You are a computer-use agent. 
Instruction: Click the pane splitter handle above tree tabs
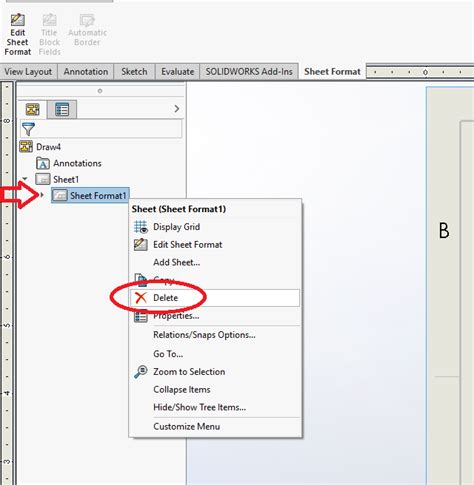pos(100,91)
